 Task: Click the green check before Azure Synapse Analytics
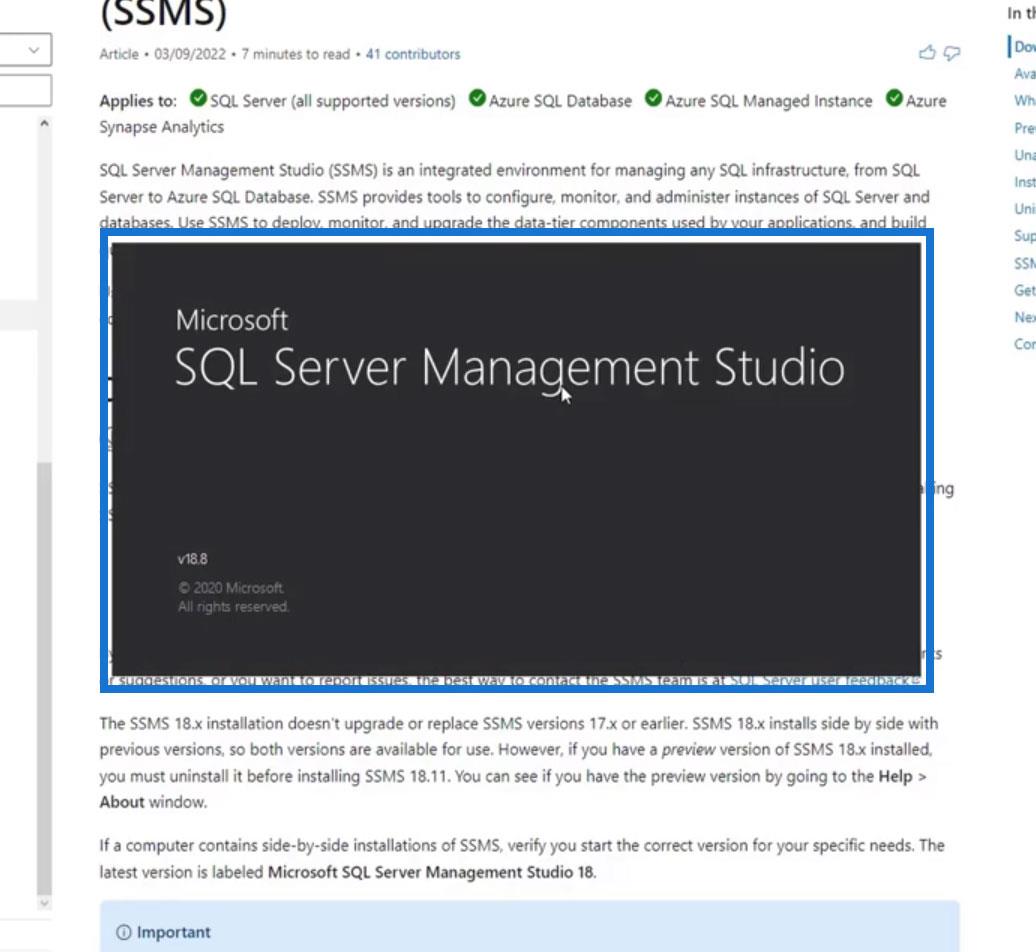point(894,98)
